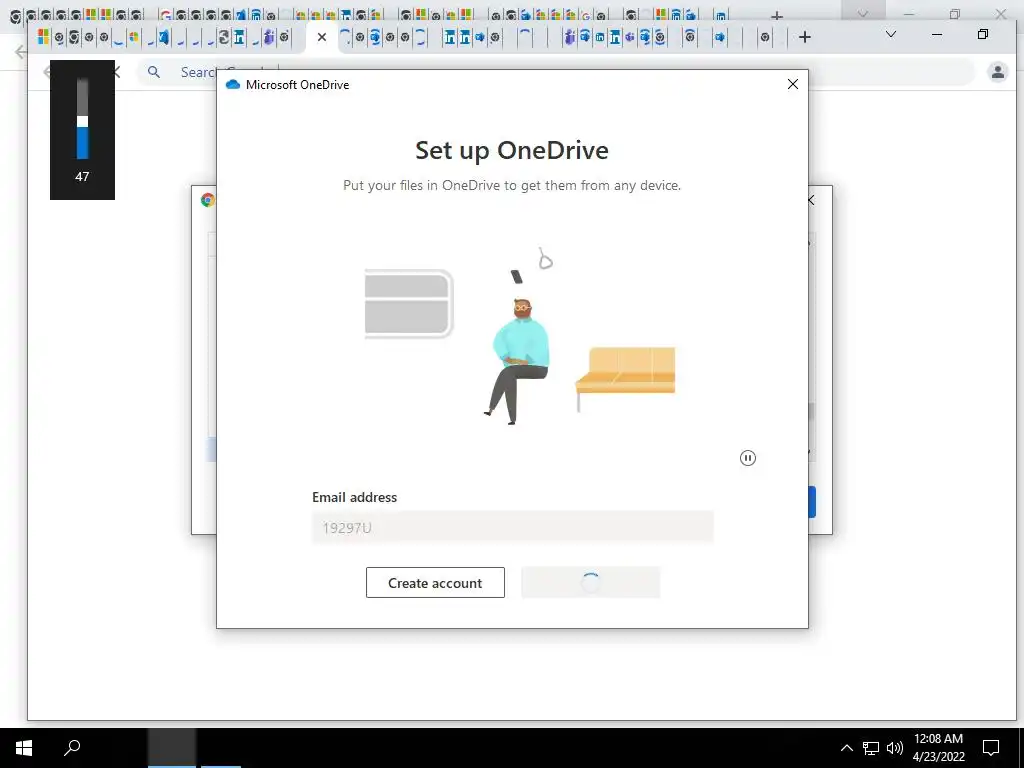Click the OneDrive cloud icon in dialog title
1024x768 pixels.
[232, 84]
